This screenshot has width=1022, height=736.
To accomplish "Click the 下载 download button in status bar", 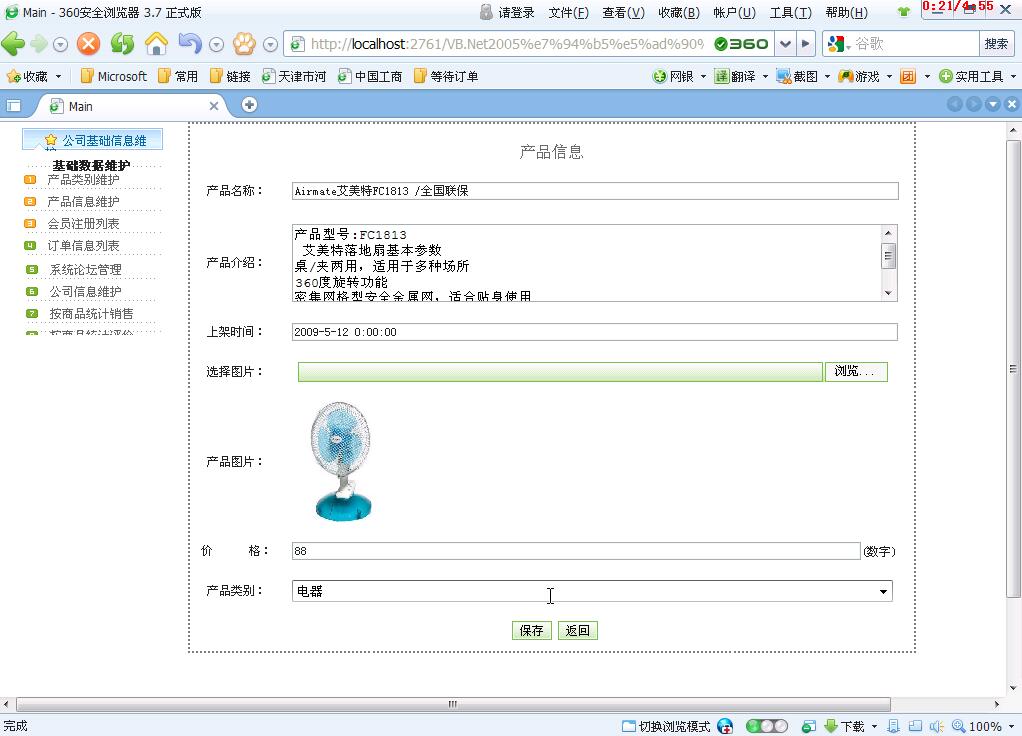I will point(845,726).
